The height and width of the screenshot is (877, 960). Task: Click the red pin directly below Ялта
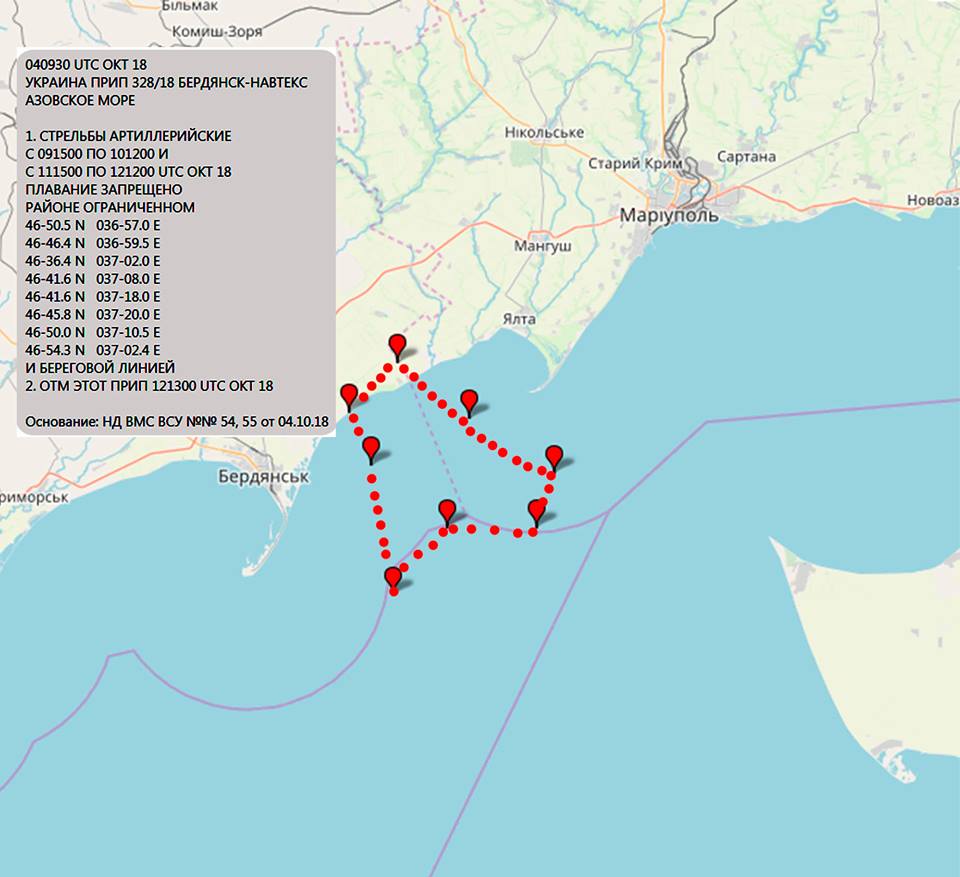pos(468,402)
